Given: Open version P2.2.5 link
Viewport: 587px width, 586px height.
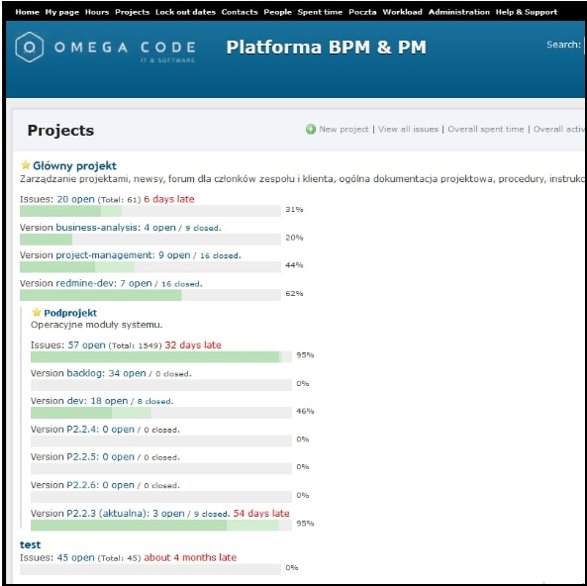Looking at the screenshot, I should tap(82, 457).
